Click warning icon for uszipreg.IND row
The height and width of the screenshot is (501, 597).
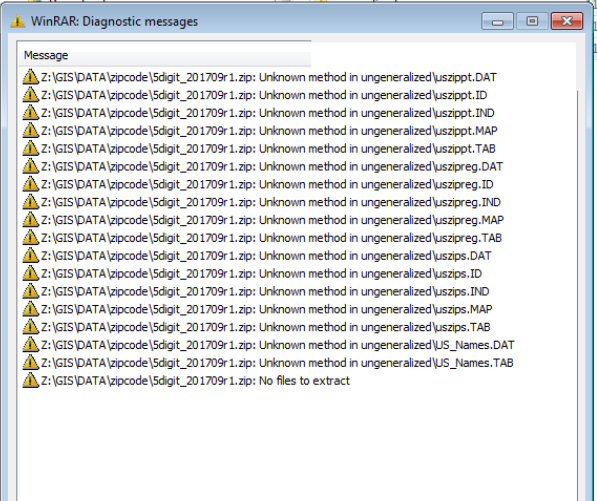pos(30,202)
